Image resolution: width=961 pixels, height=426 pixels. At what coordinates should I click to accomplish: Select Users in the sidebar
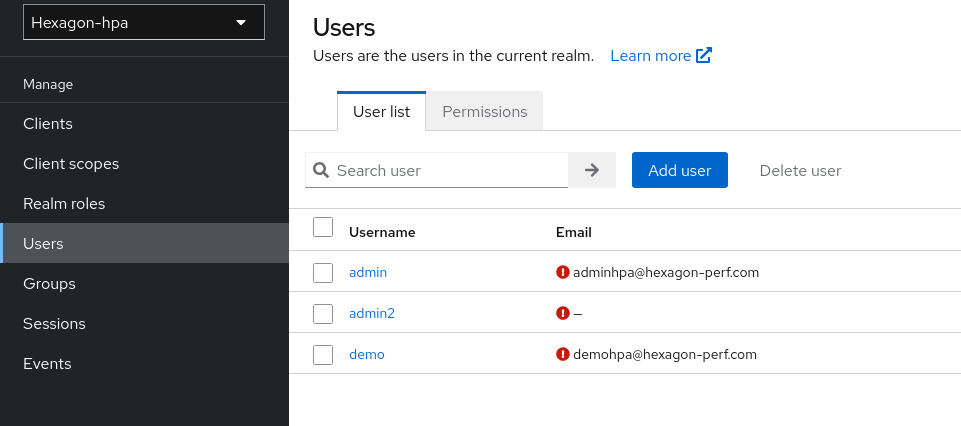144,243
